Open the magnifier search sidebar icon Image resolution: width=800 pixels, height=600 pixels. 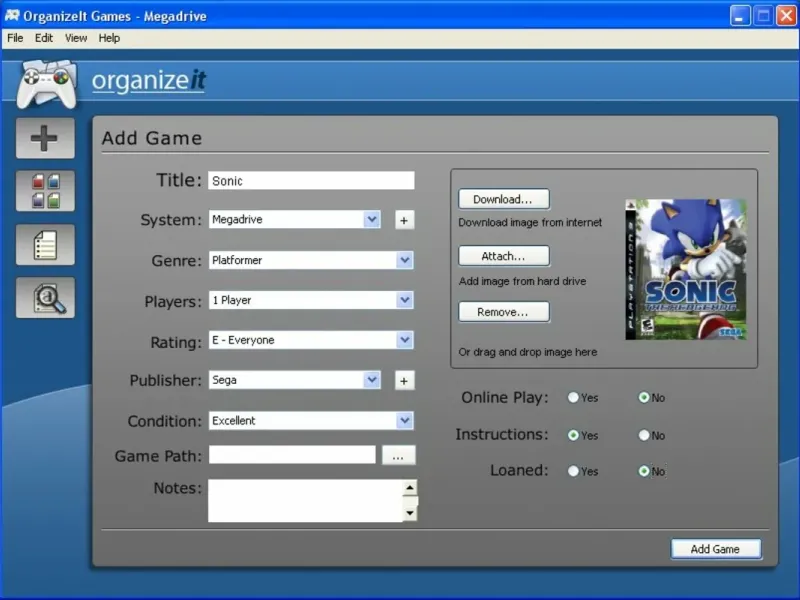(45, 298)
